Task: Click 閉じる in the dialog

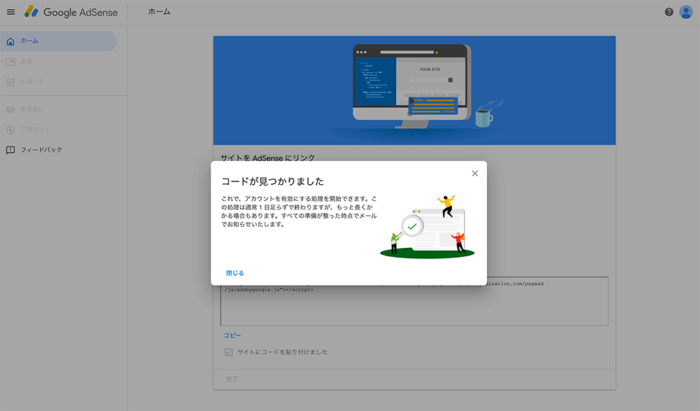Action: (235, 273)
